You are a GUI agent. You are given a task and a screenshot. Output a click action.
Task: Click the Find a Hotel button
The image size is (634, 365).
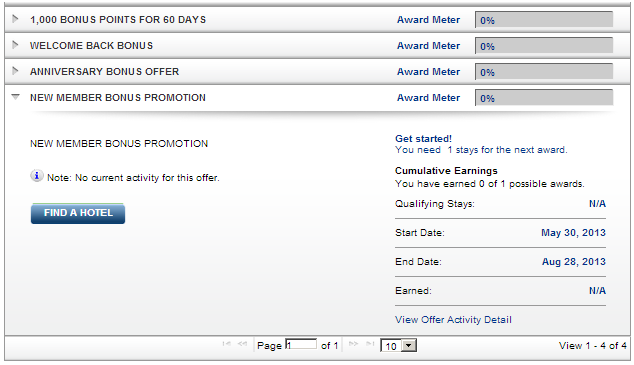coord(78,213)
